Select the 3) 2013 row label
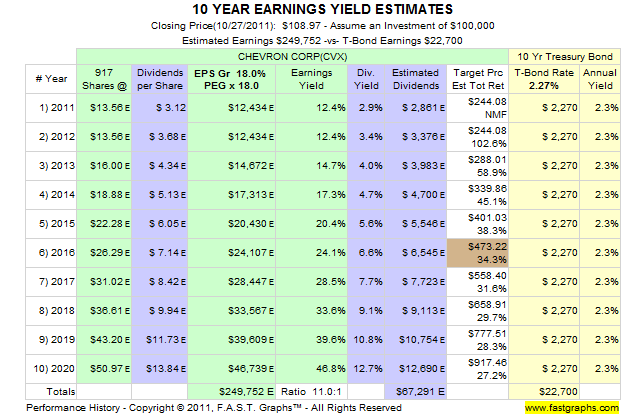The height and width of the screenshot is (418, 633). 51,166
